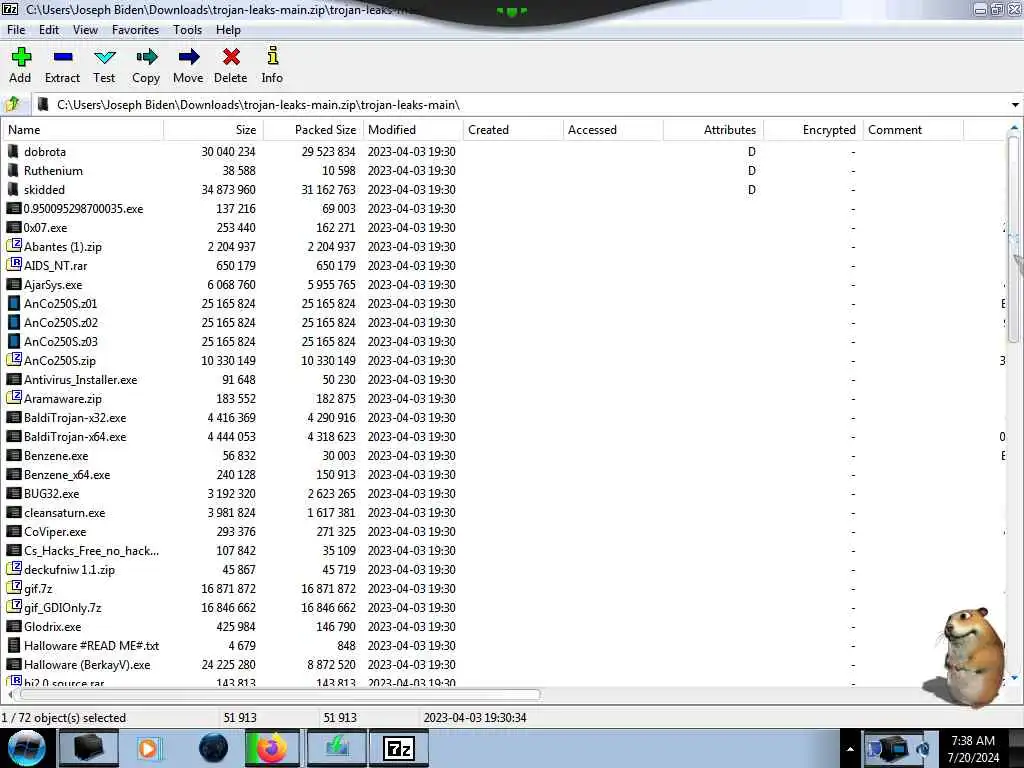This screenshot has width=1024, height=768.
Task: Open the View menu
Action: pos(85,30)
